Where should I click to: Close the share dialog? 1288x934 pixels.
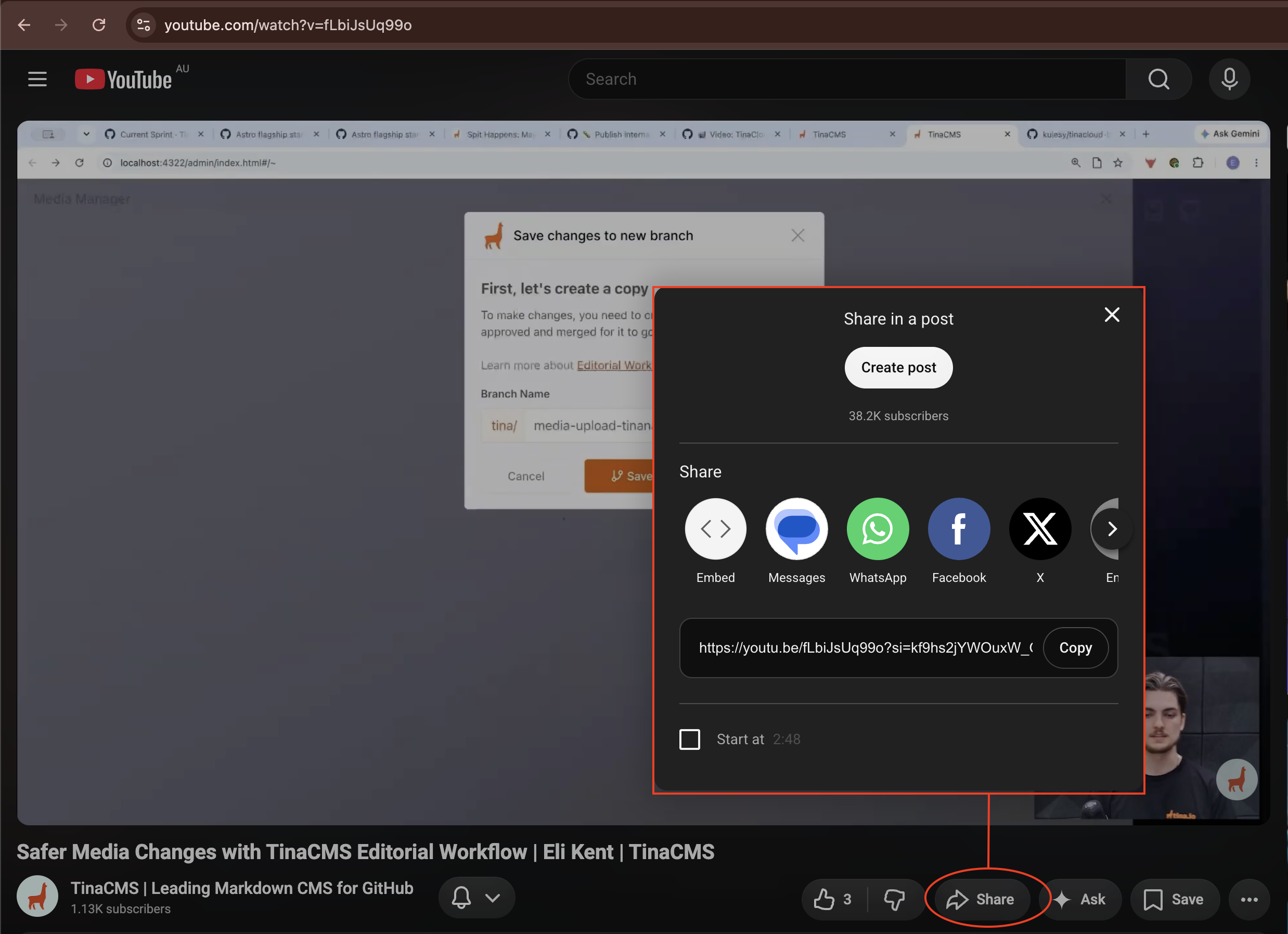(1111, 315)
